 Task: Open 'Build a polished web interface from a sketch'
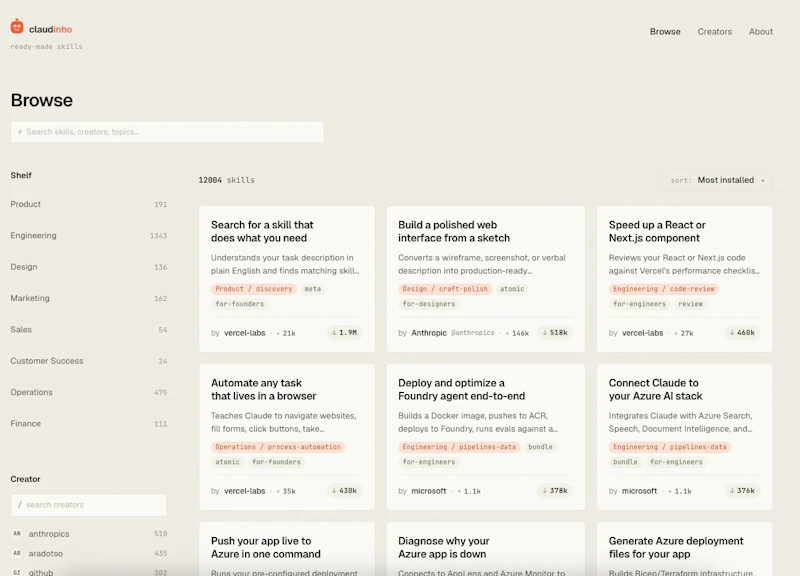[x=454, y=232]
